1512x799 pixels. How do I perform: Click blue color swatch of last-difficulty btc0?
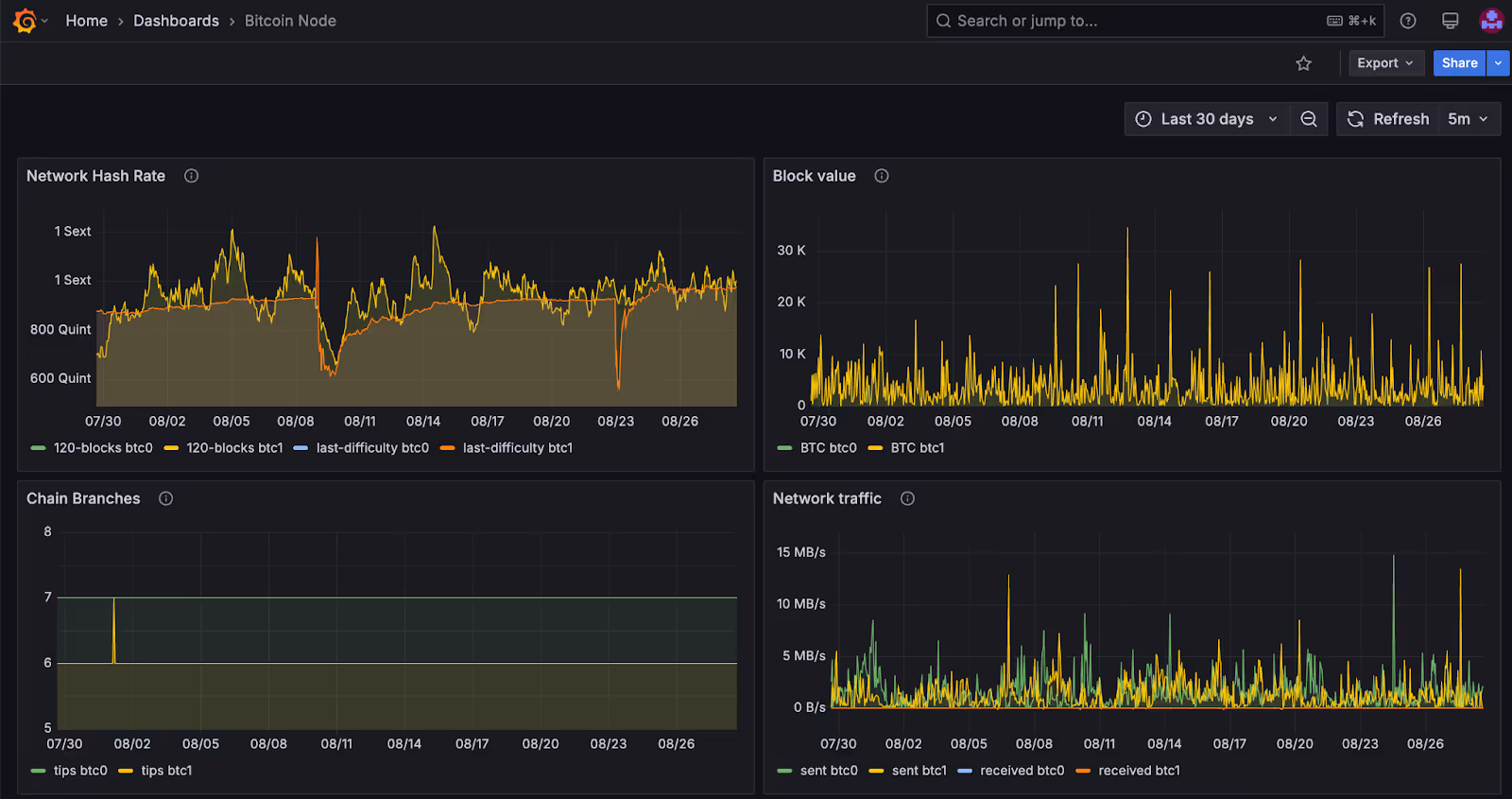301,448
